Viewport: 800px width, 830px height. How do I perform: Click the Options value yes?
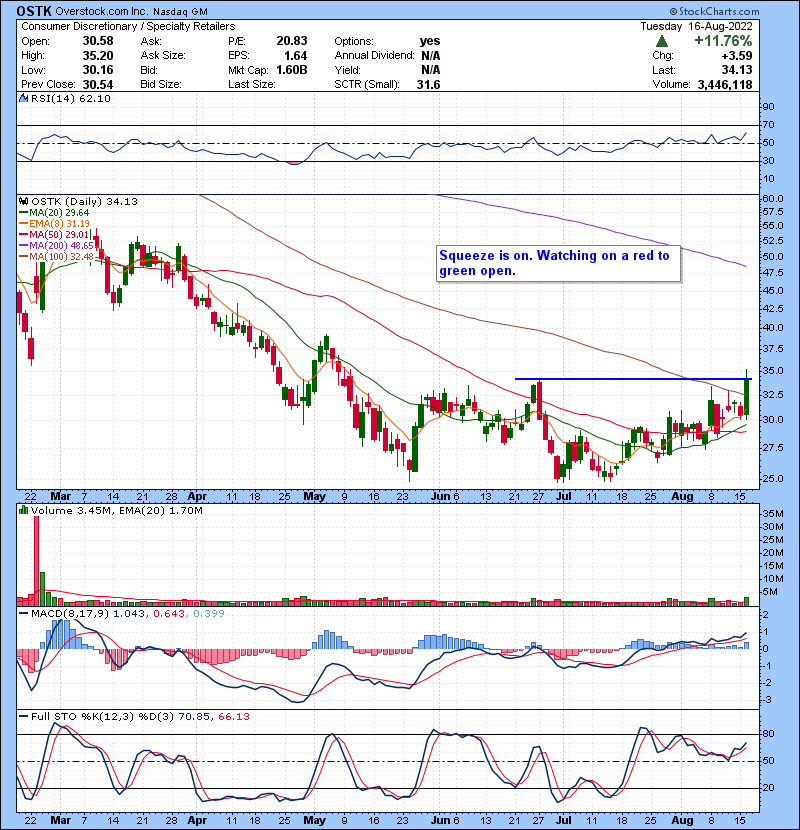pyautogui.click(x=430, y=41)
